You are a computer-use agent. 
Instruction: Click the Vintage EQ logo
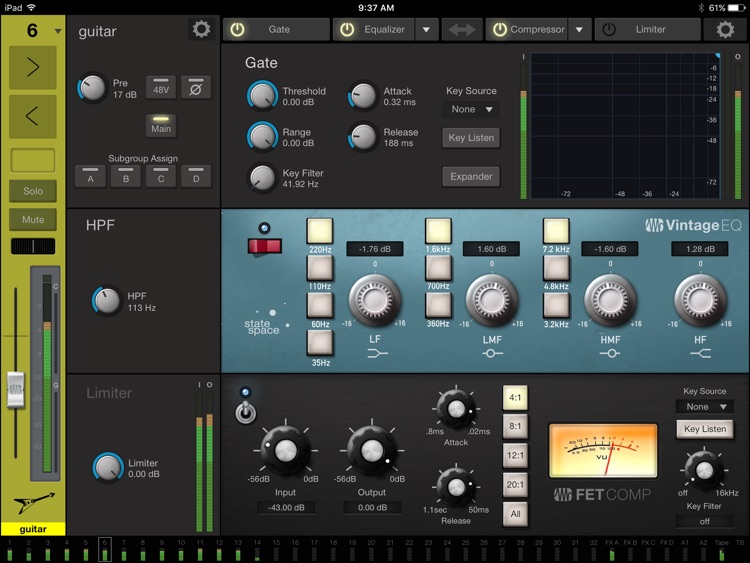(x=693, y=225)
